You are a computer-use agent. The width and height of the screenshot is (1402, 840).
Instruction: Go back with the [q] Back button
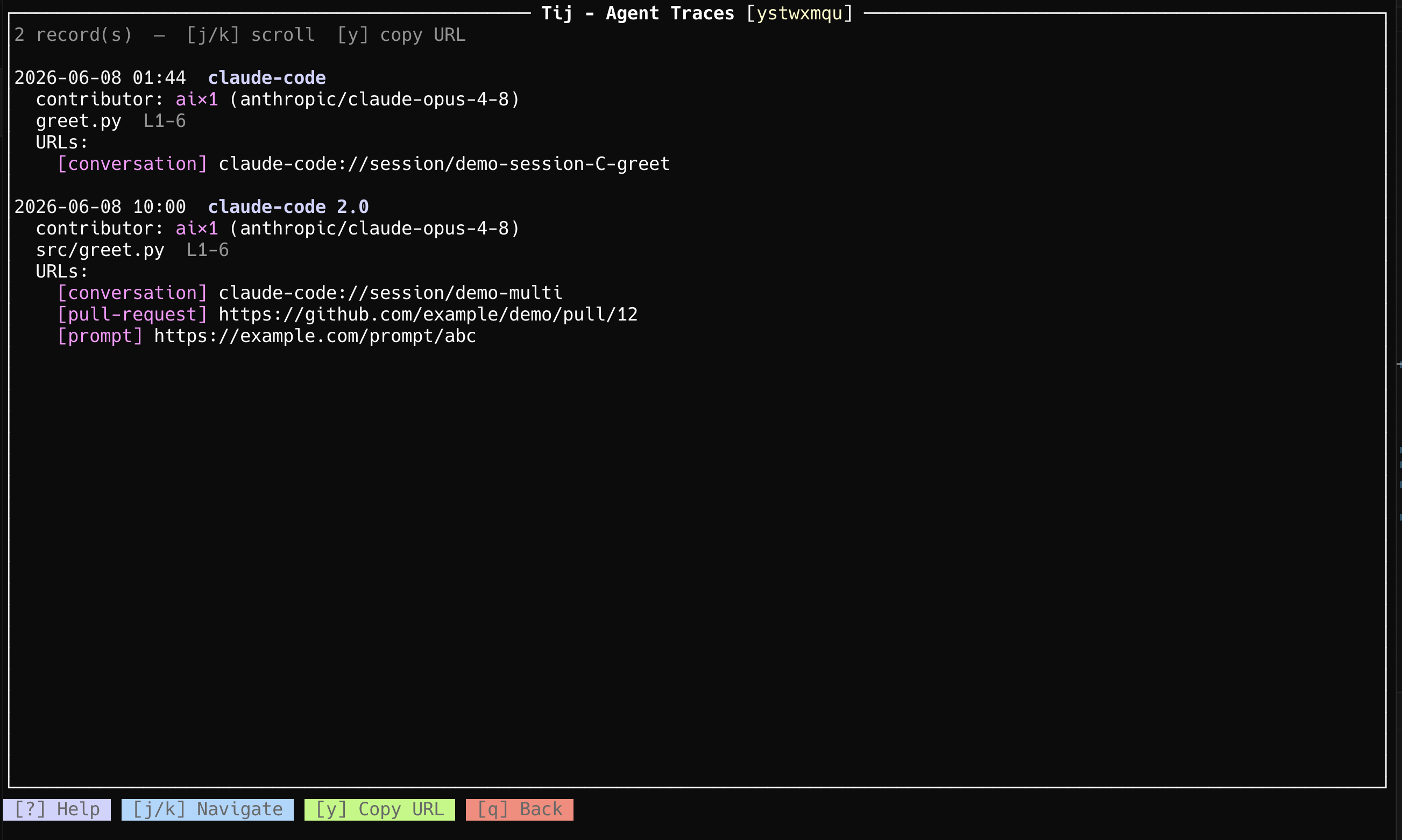(519, 809)
